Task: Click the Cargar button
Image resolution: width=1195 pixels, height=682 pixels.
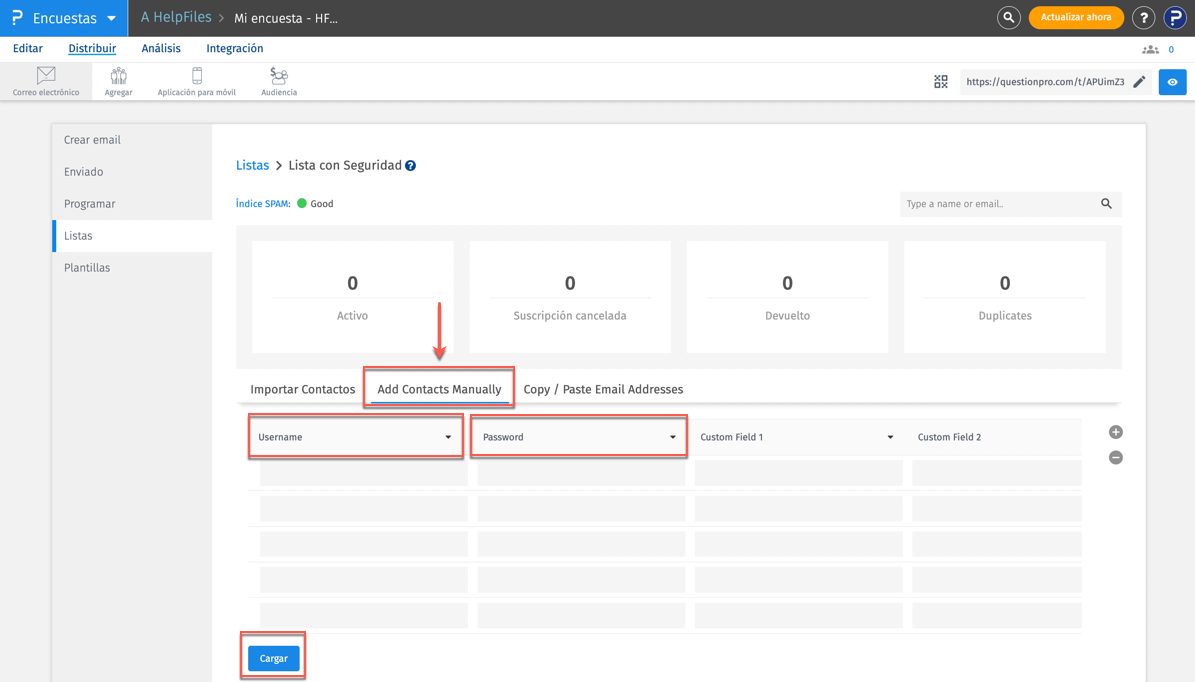Action: [274, 658]
